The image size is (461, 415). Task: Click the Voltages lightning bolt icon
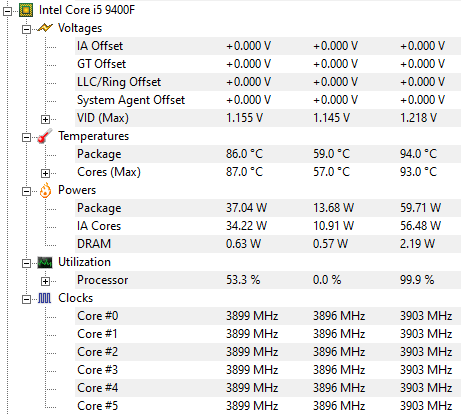click(x=45, y=28)
